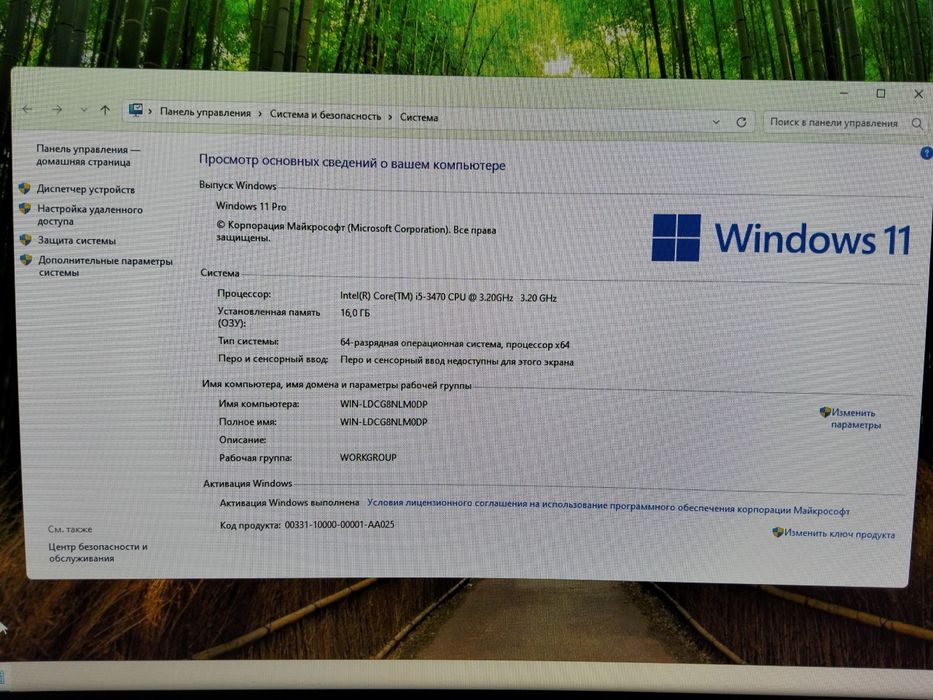Open the recent locations dropdown chevron

pos(84,110)
